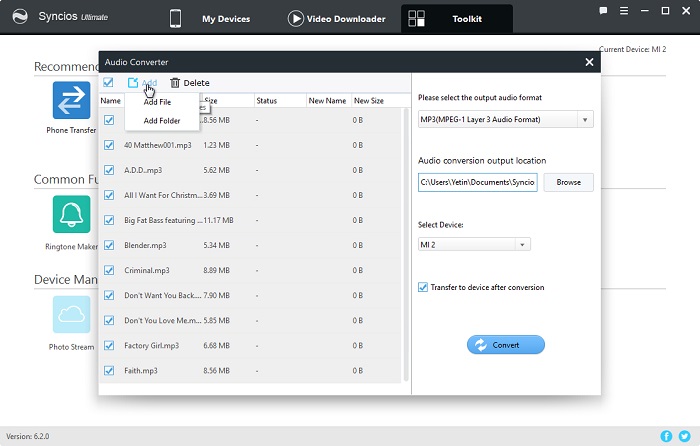Select the Blender.mp3 file name
Viewport: 700px width, 446px height.
pos(145,246)
